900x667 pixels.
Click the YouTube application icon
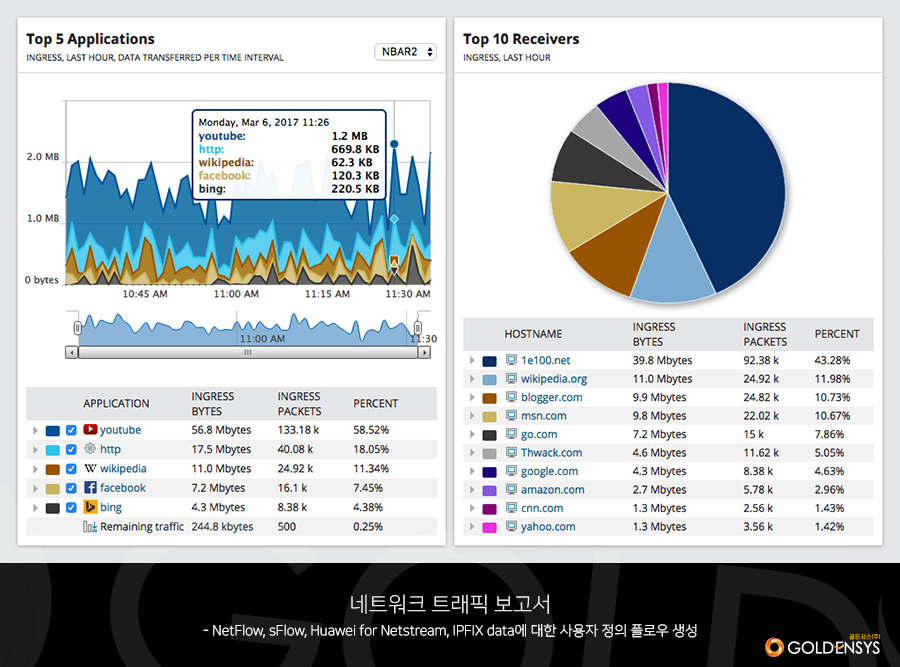pos(90,429)
